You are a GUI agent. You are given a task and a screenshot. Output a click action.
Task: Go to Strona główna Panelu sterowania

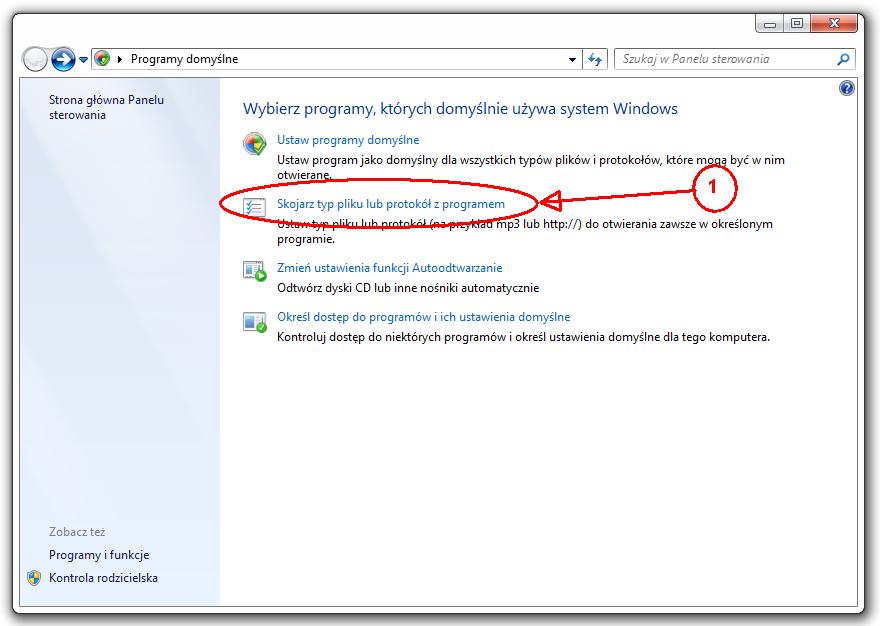coord(106,107)
